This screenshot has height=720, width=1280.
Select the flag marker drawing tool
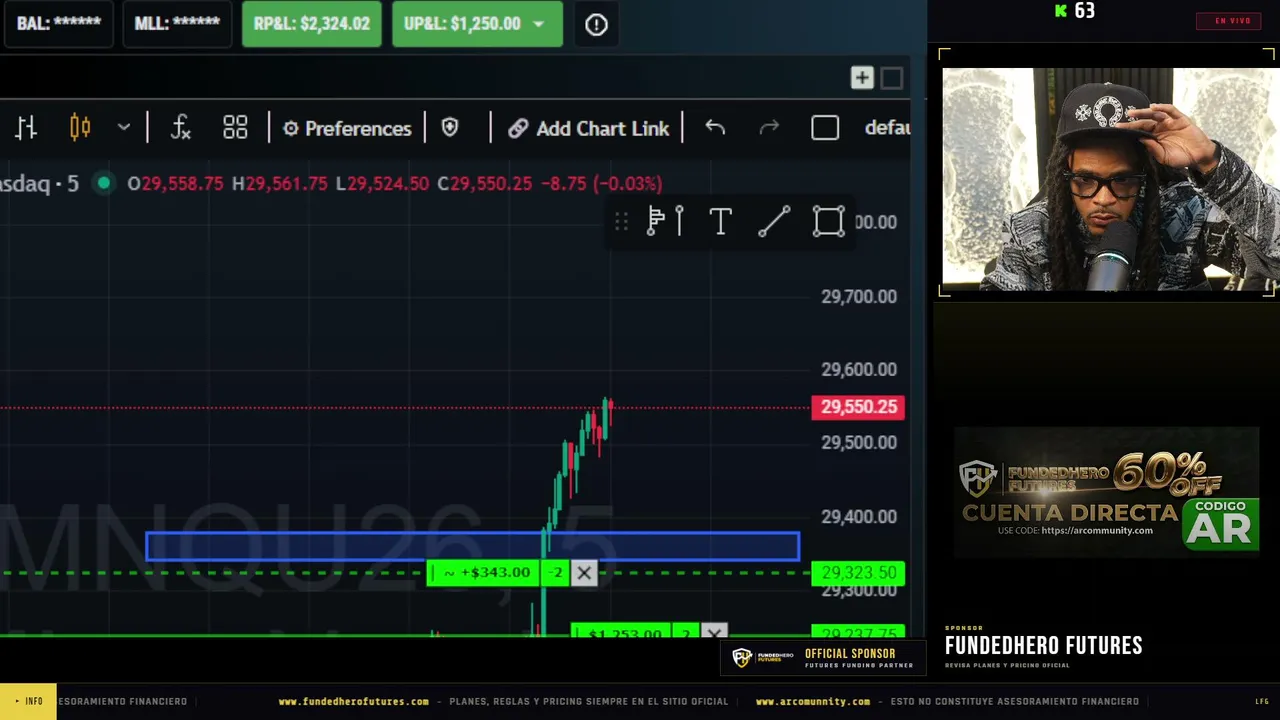coord(665,221)
